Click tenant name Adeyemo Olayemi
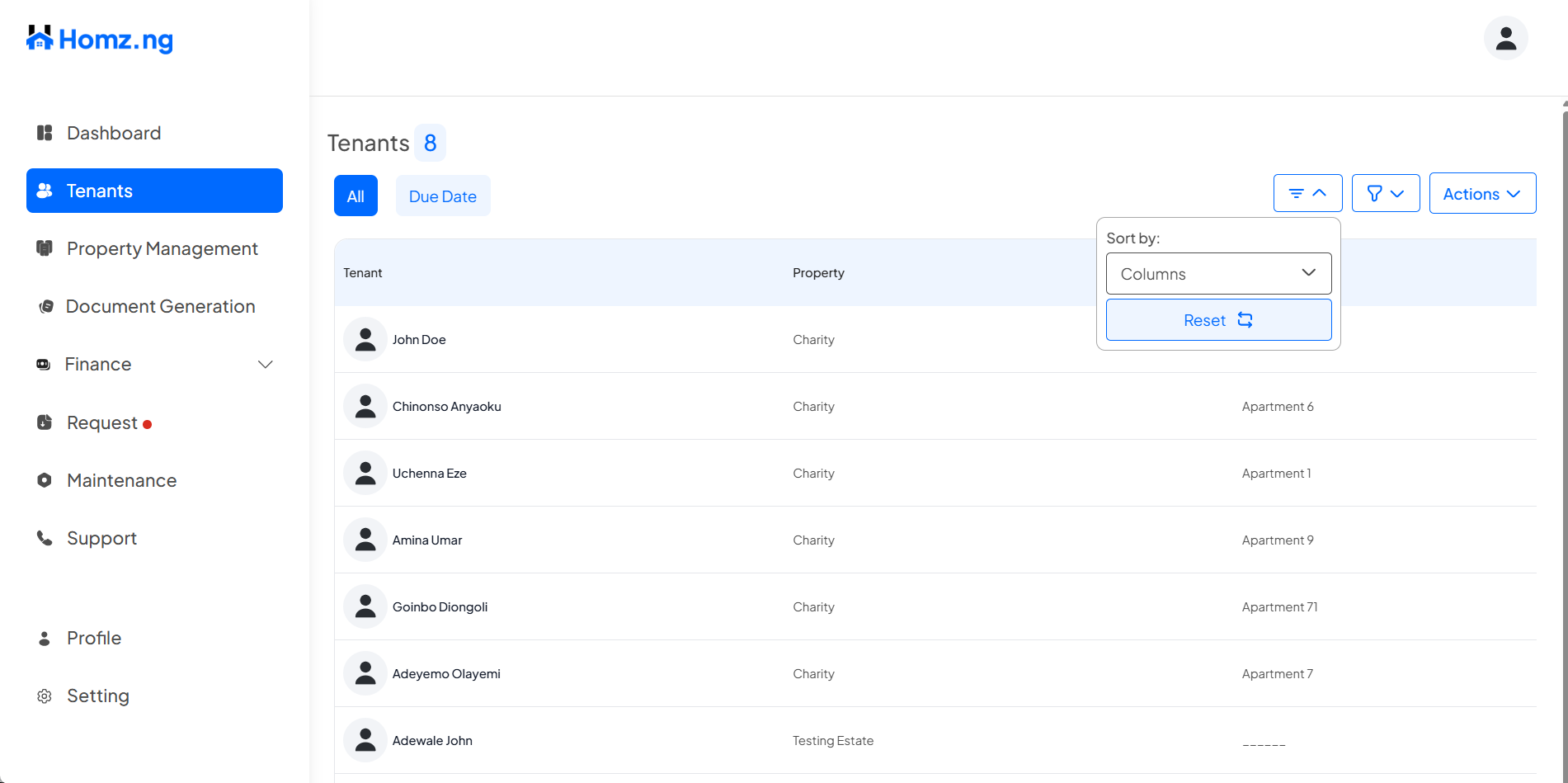This screenshot has width=1568, height=783. [x=446, y=673]
